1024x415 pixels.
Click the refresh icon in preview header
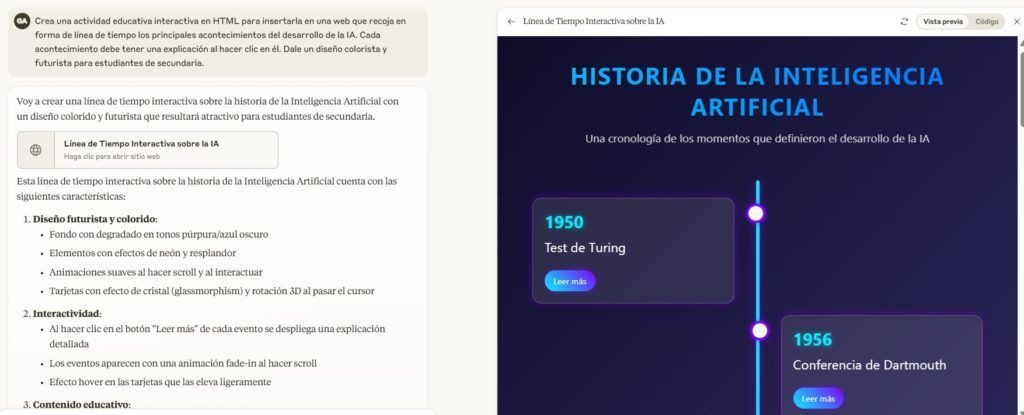tap(904, 22)
